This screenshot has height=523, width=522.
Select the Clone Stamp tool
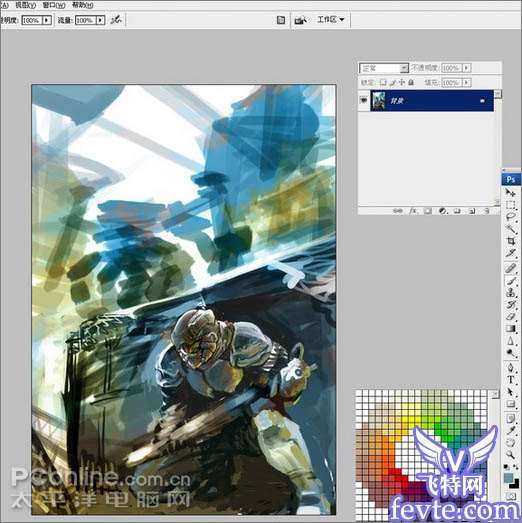click(510, 293)
